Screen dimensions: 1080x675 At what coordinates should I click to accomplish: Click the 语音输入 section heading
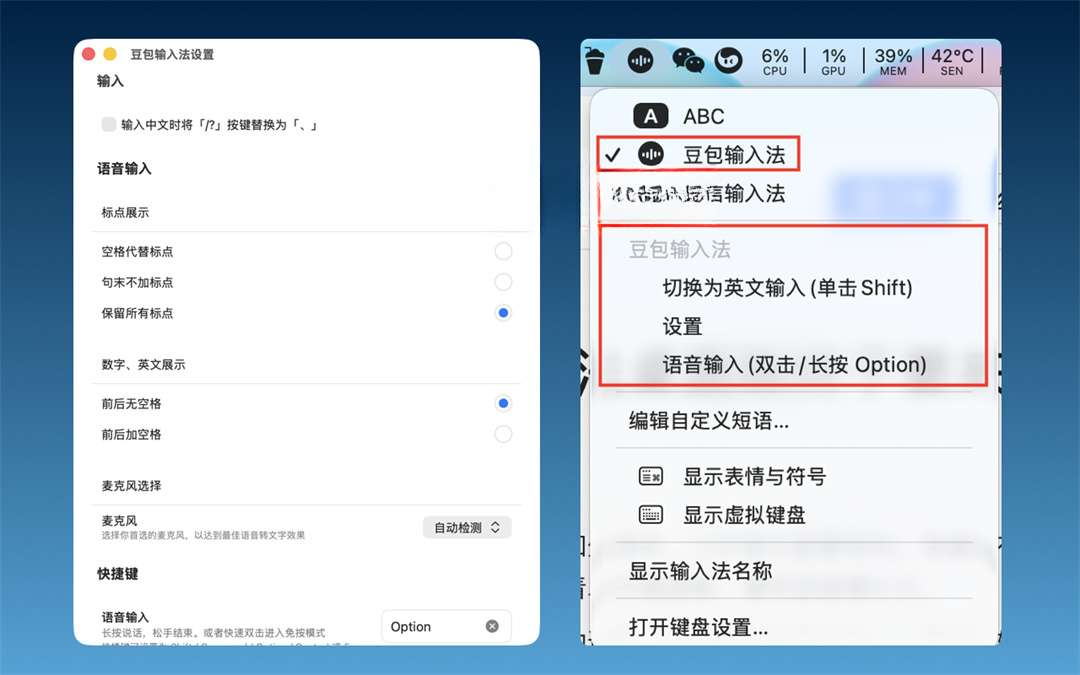[124, 169]
